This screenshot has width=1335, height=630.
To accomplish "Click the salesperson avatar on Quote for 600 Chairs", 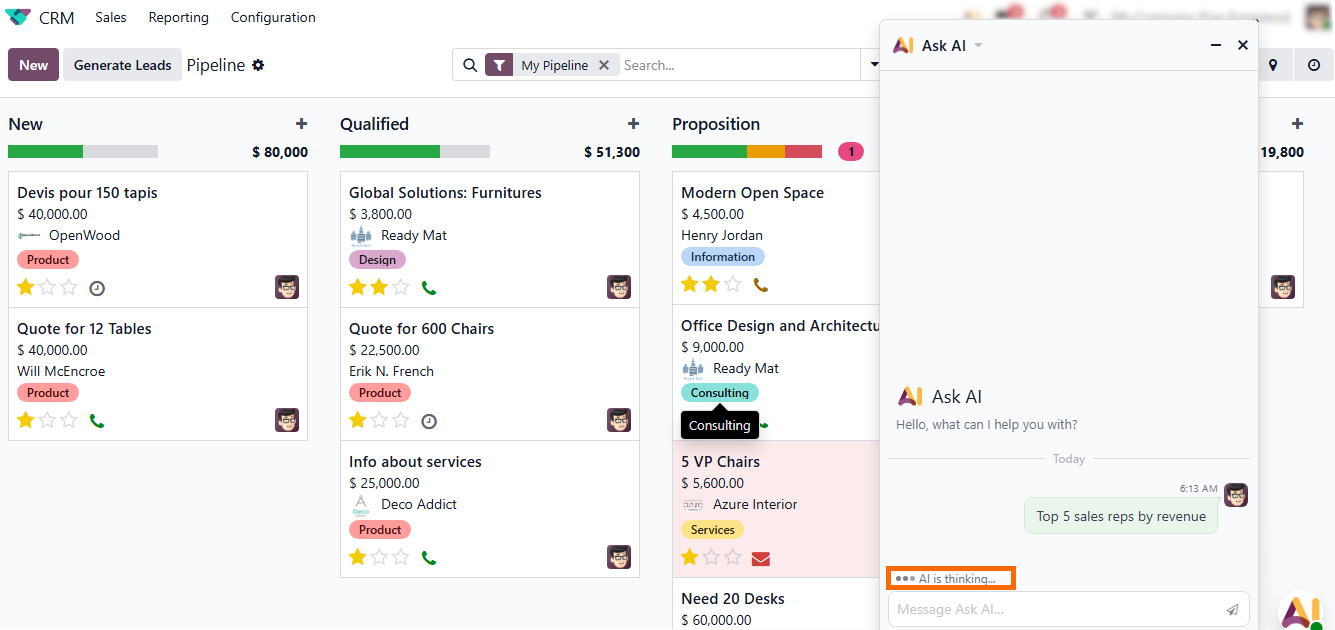I will pos(619,420).
